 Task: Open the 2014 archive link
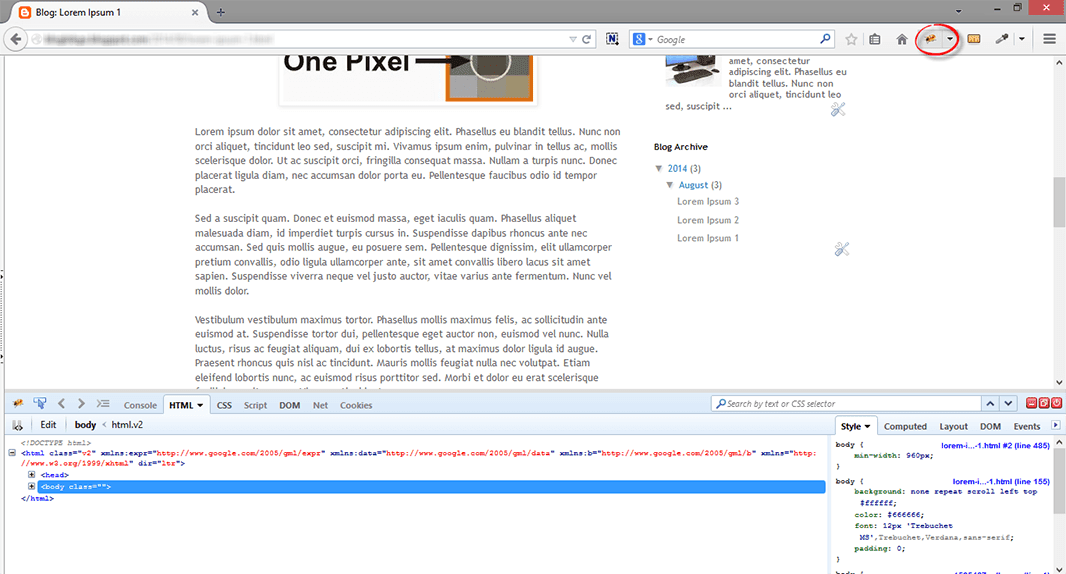[x=677, y=169]
